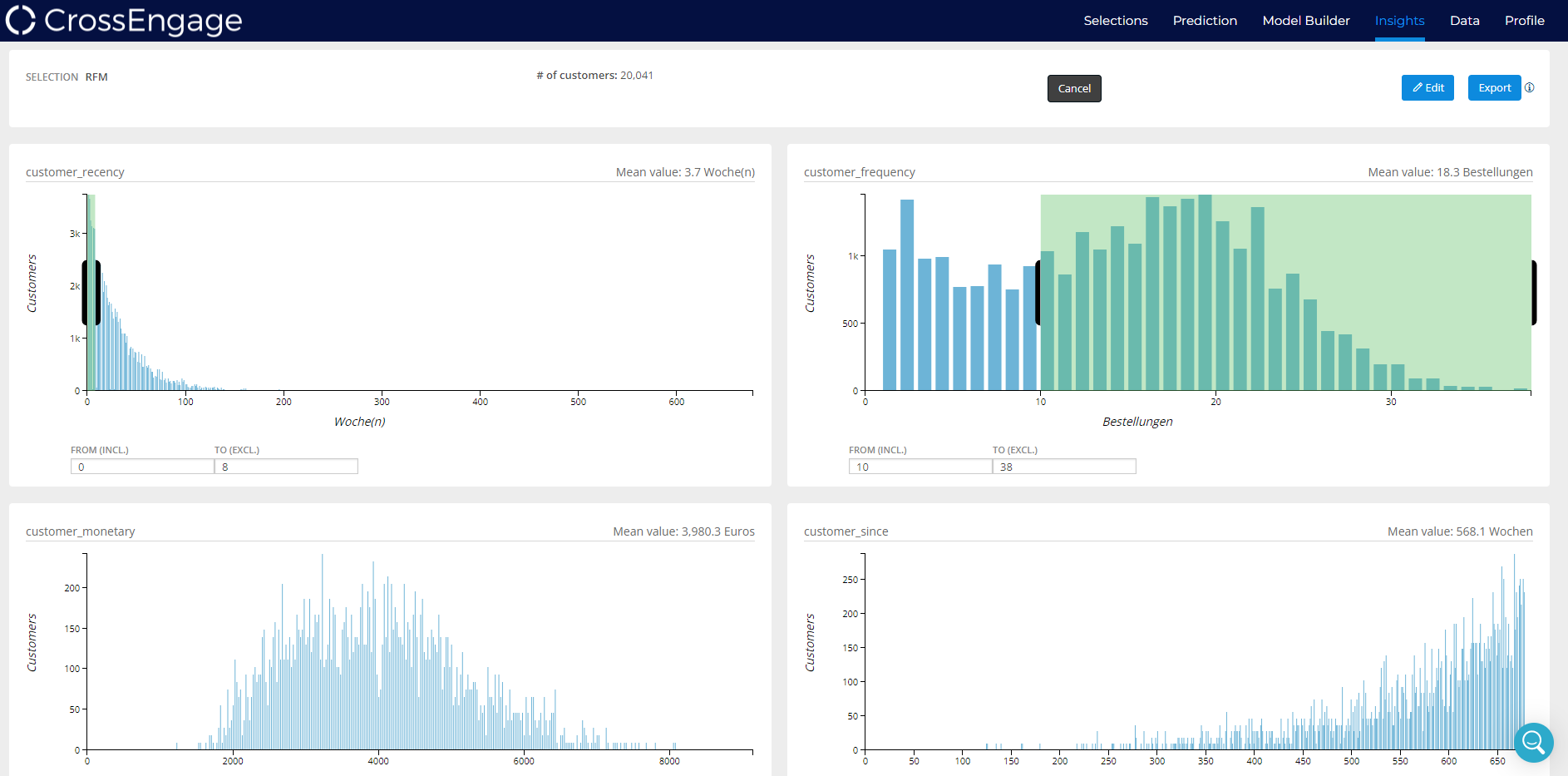
Task: Switch to the Data section
Action: click(x=1464, y=21)
